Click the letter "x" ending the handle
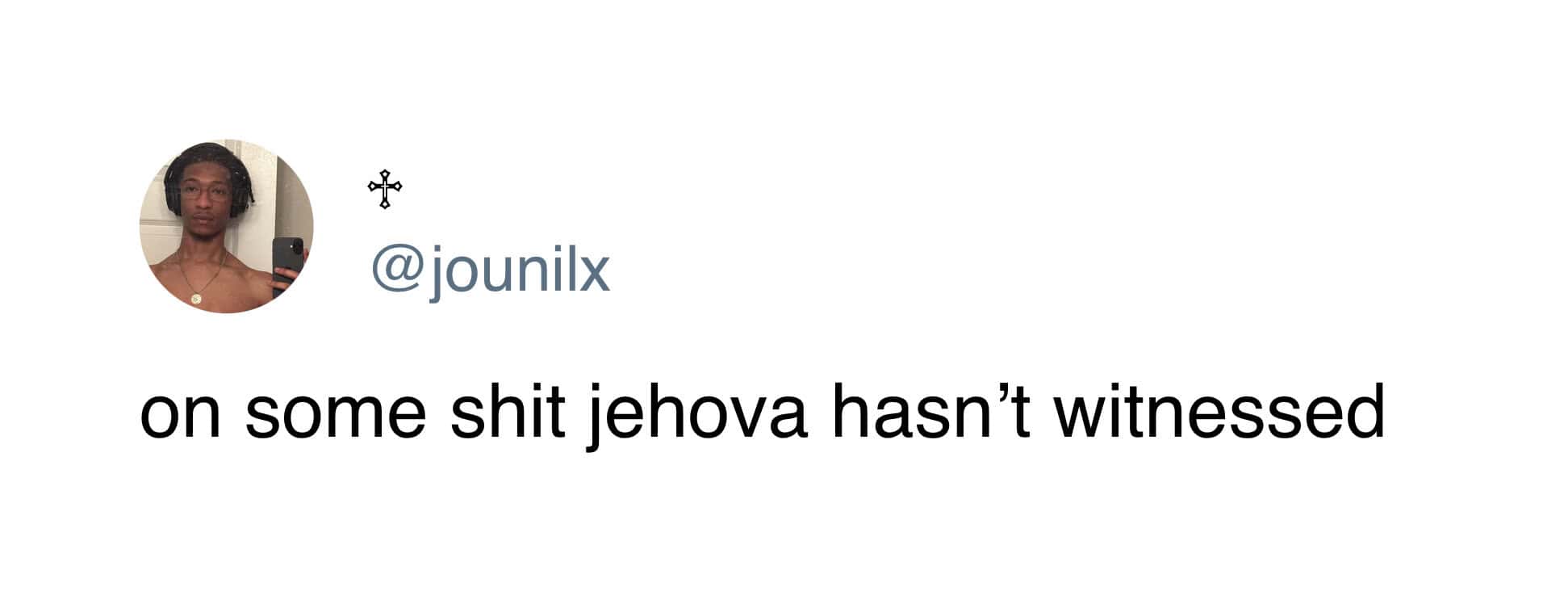The height and width of the screenshot is (595, 1568). [593, 272]
